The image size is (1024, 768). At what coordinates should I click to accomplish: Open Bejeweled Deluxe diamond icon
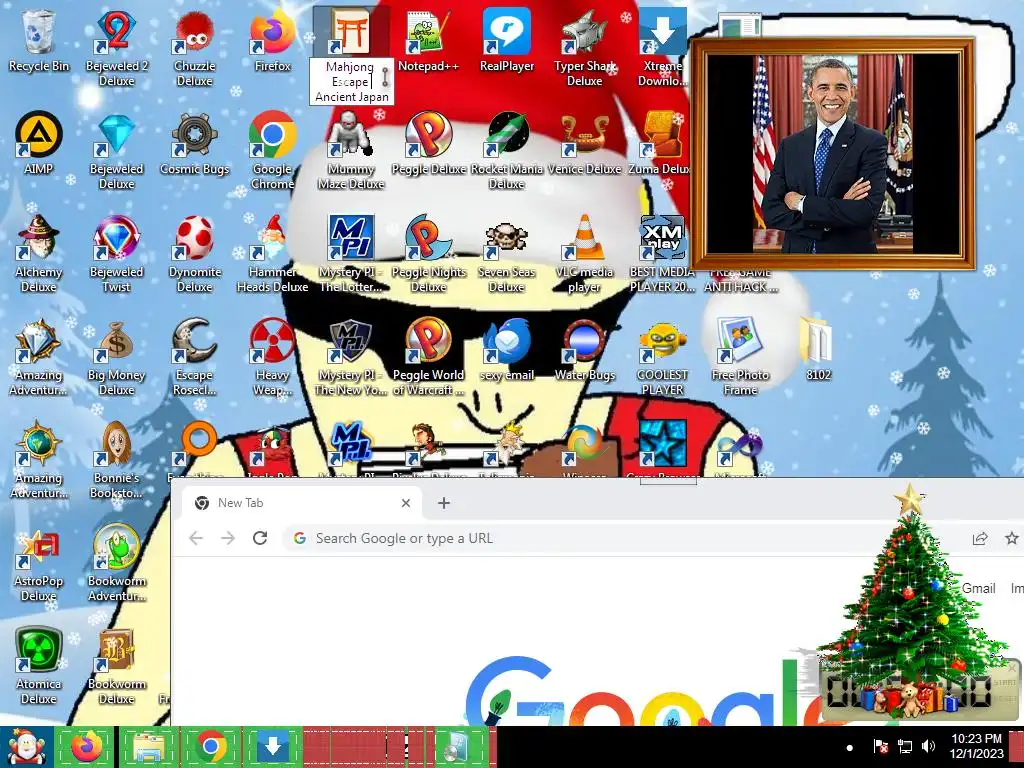point(116,151)
